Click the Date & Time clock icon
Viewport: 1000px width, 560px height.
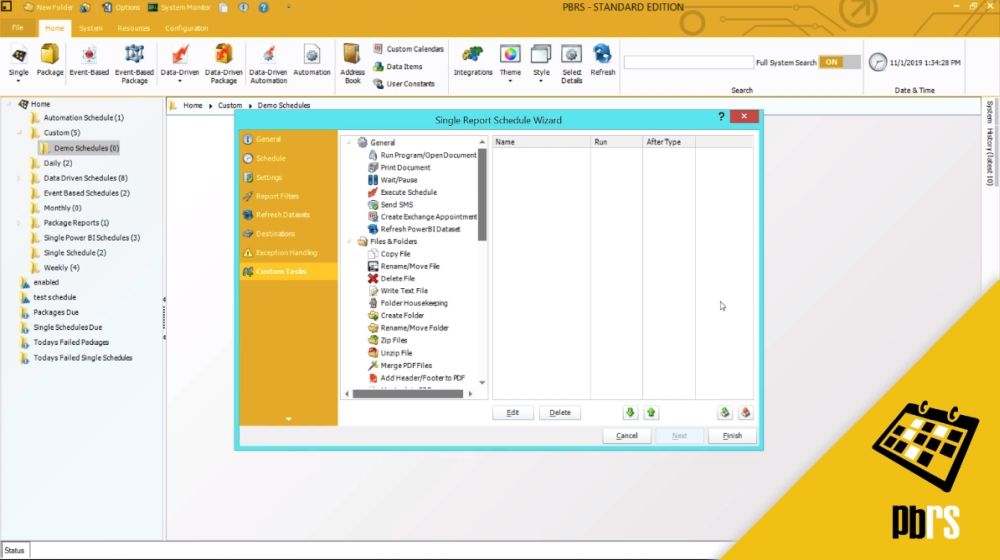(x=878, y=62)
